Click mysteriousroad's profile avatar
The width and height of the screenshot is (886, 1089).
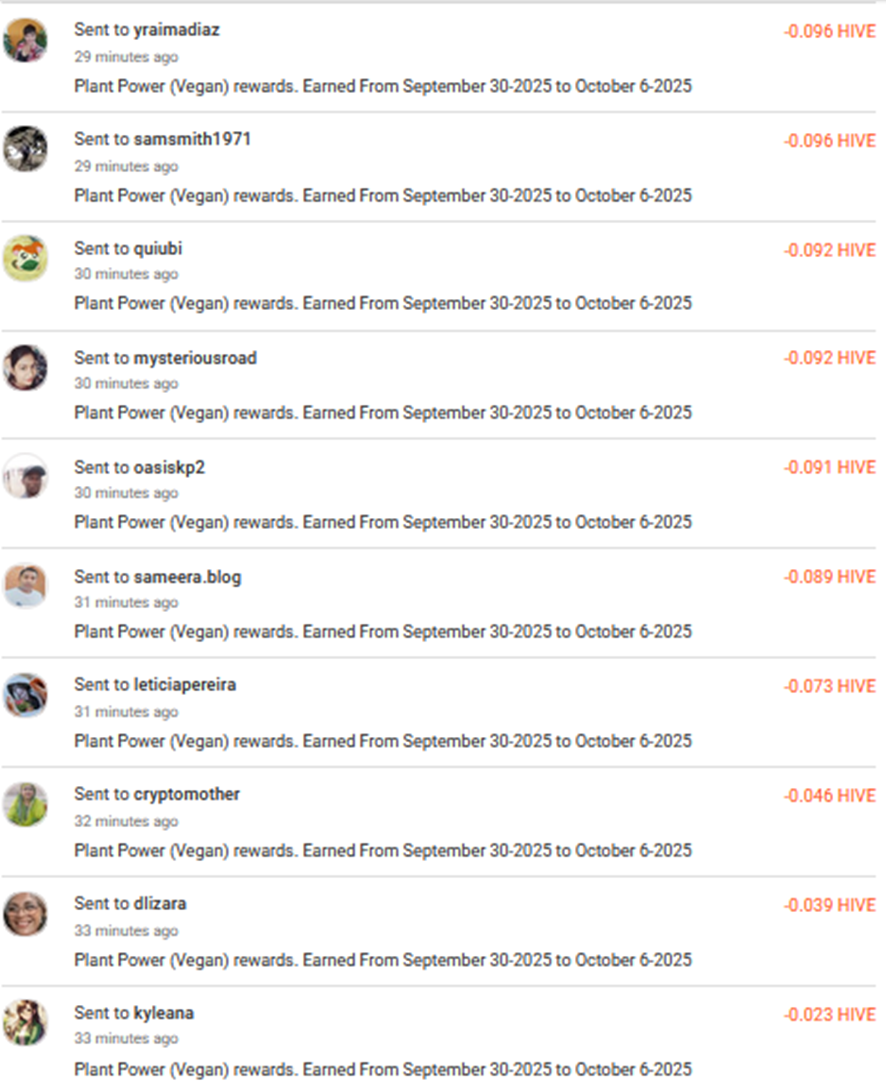point(25,368)
